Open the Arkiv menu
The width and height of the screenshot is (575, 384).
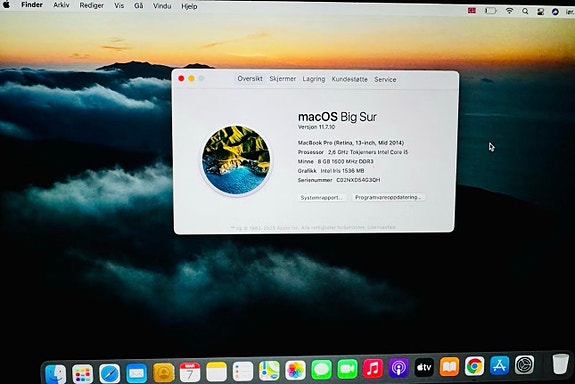point(61,5)
